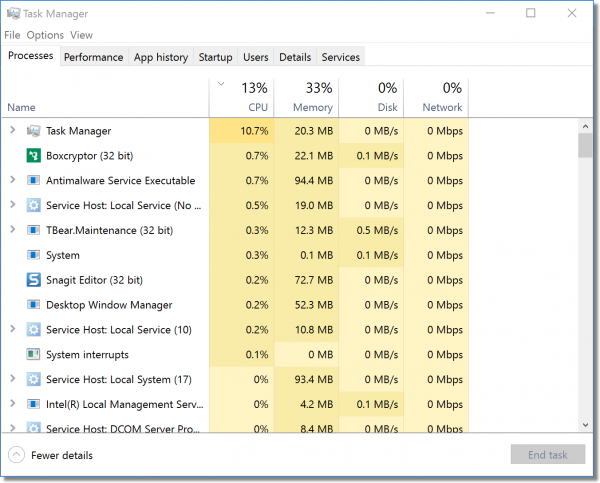Click the 72.7 MB memory value for Snagit Editor
The height and width of the screenshot is (483, 600).
tap(313, 280)
